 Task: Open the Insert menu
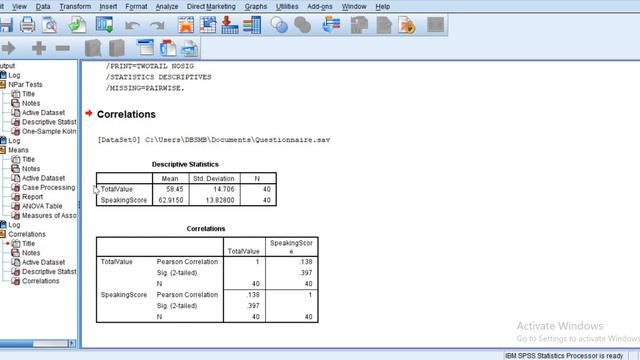click(108, 7)
